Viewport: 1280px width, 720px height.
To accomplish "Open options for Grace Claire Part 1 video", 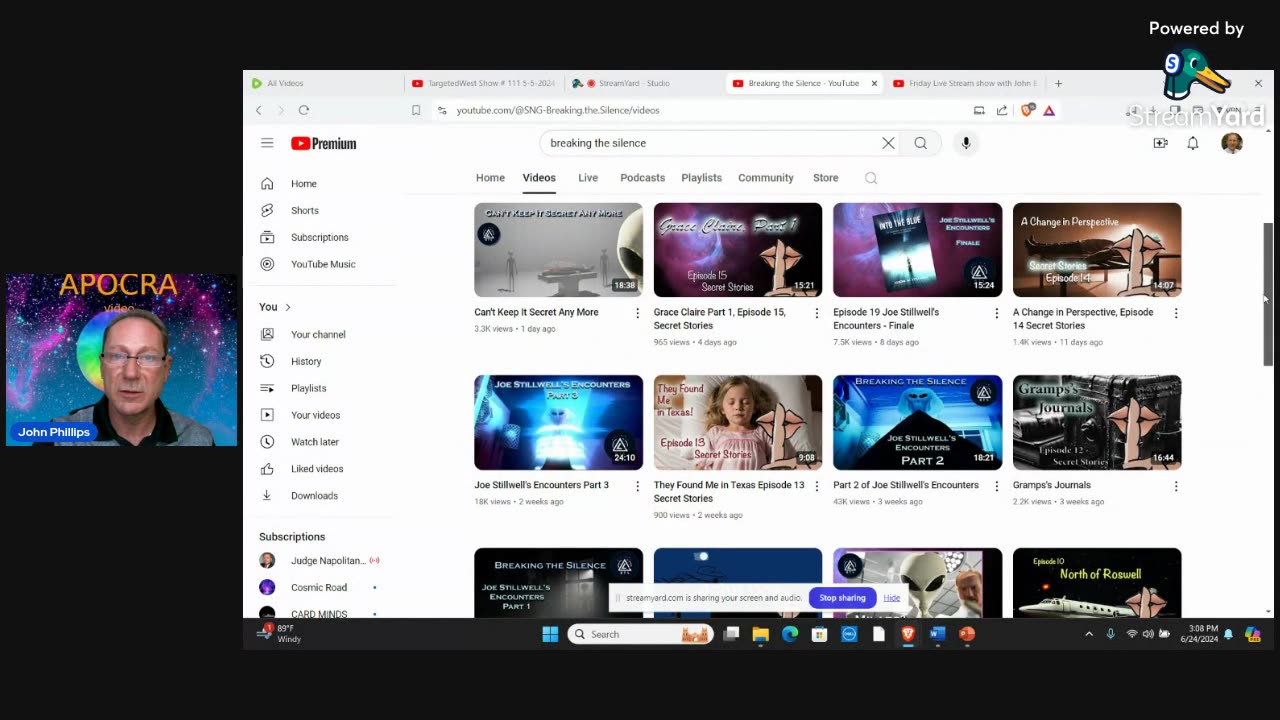I will [x=816, y=313].
